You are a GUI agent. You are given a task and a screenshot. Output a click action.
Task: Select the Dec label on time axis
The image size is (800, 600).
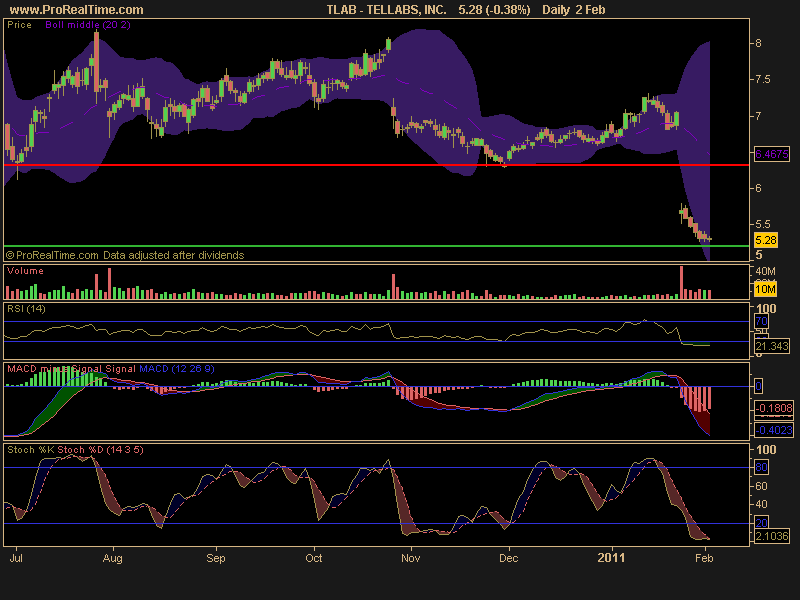point(508,558)
